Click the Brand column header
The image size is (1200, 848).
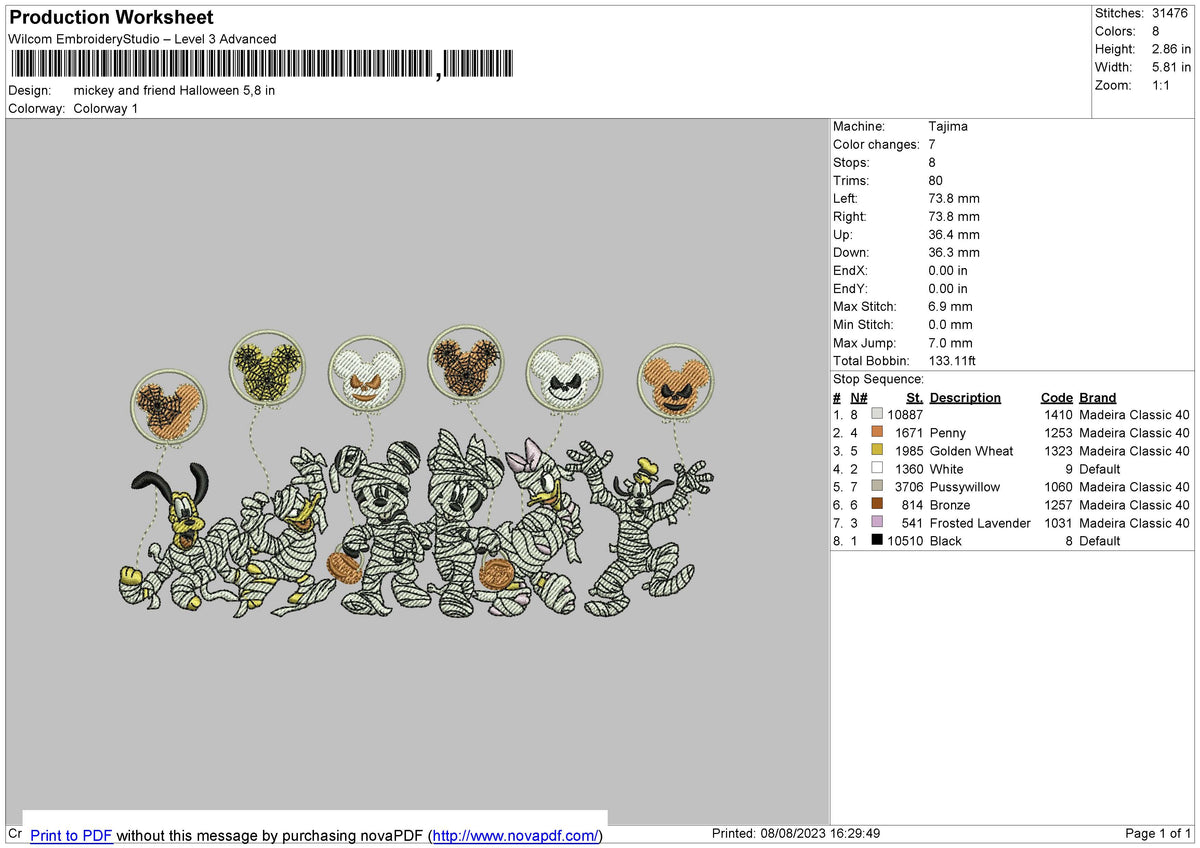click(1097, 397)
